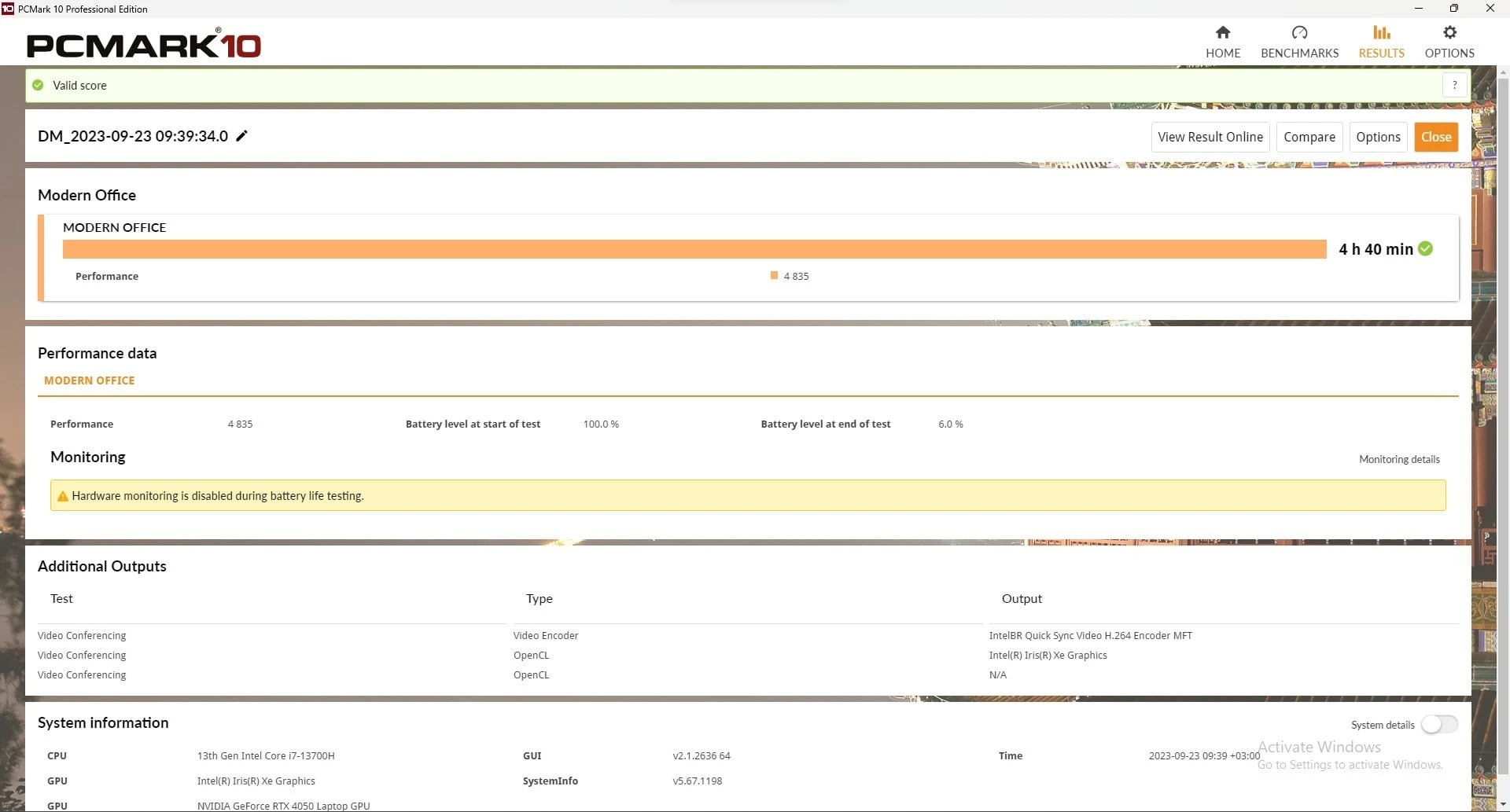The image size is (1510, 812).
Task: Click the SystemInfo version v5.67.1198
Action: click(x=697, y=781)
